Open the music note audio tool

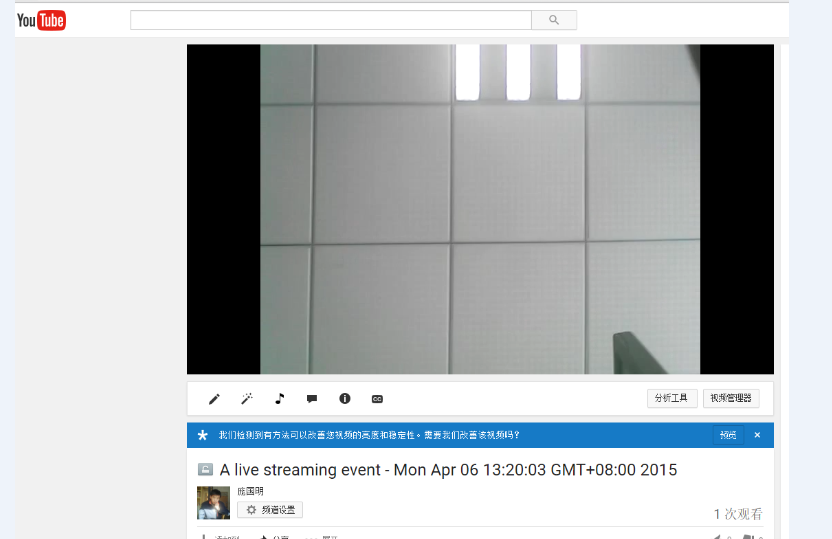click(x=280, y=398)
